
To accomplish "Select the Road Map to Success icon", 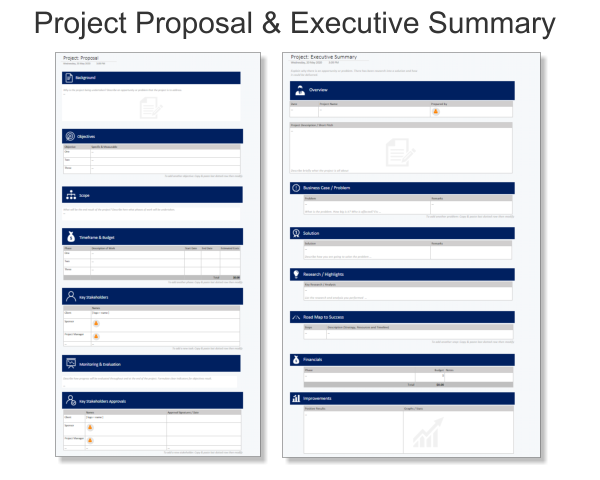I will click(x=296, y=317).
